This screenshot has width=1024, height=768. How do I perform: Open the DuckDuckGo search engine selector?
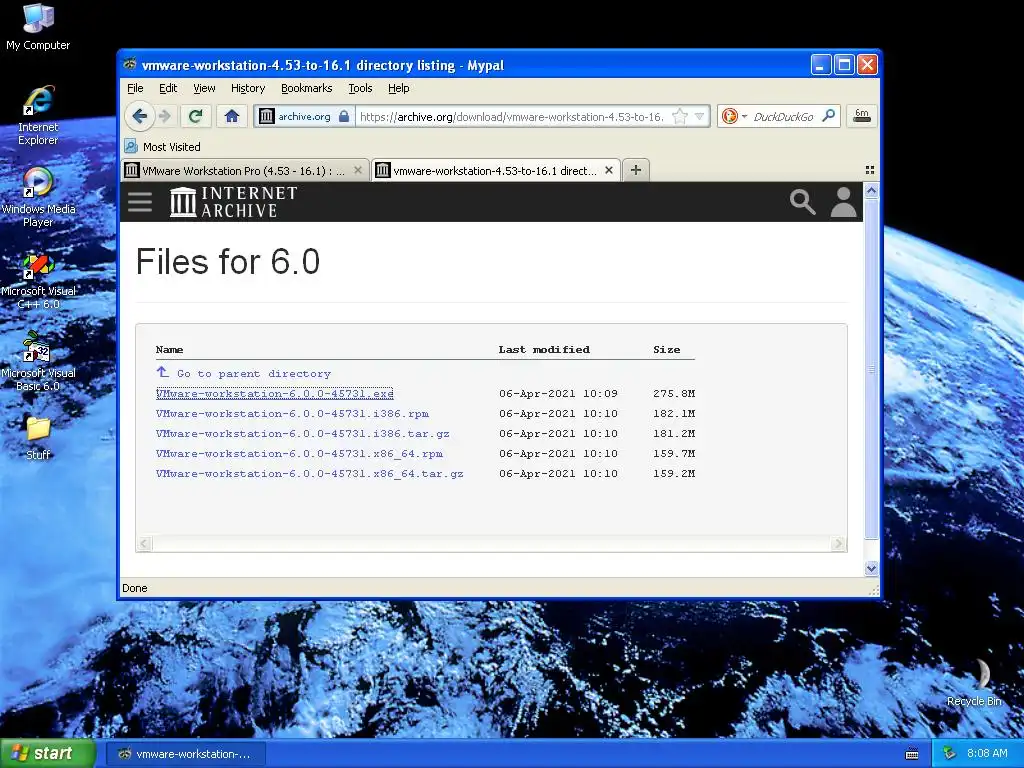coord(734,116)
